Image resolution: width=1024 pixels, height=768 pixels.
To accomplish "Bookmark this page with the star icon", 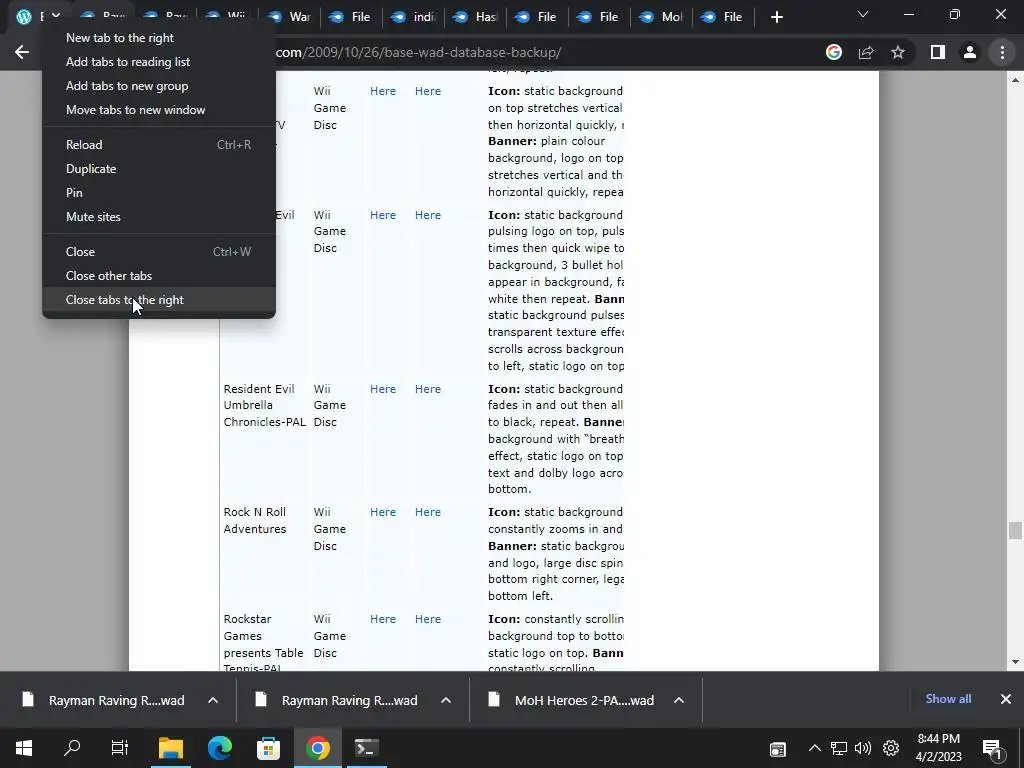I will point(898,52).
